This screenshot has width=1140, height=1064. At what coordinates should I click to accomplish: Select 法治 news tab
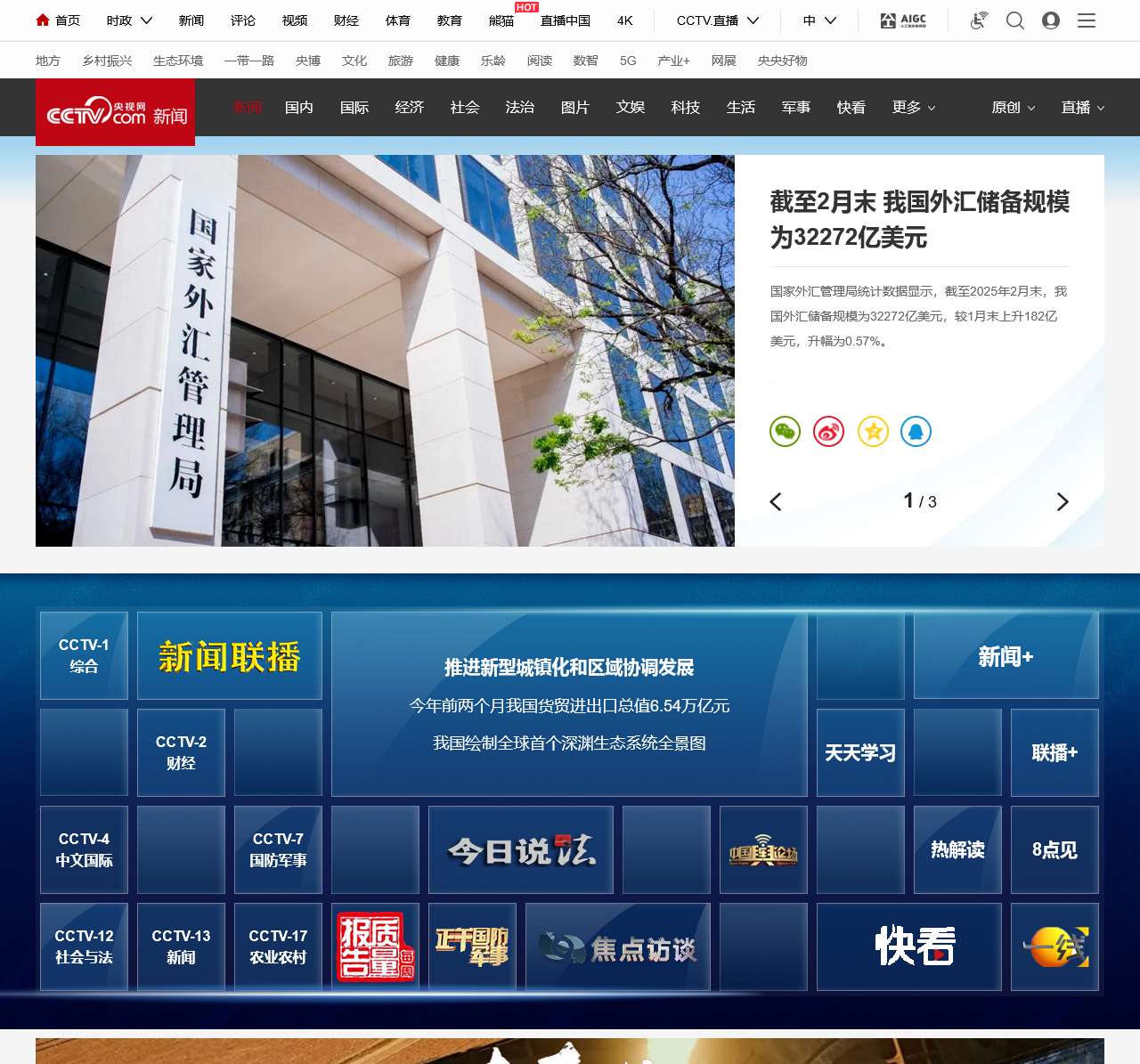(520, 108)
